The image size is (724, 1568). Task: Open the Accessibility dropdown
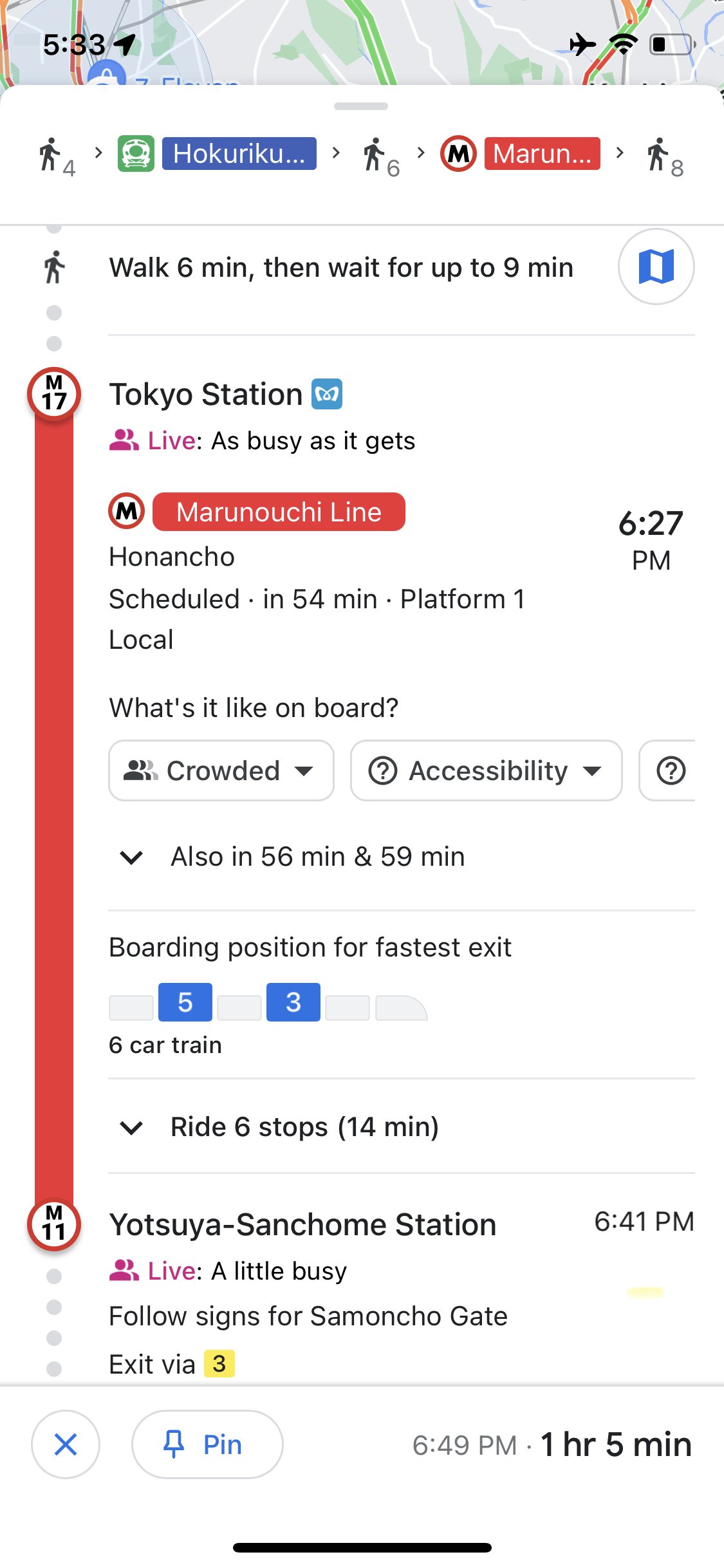pyautogui.click(x=487, y=770)
